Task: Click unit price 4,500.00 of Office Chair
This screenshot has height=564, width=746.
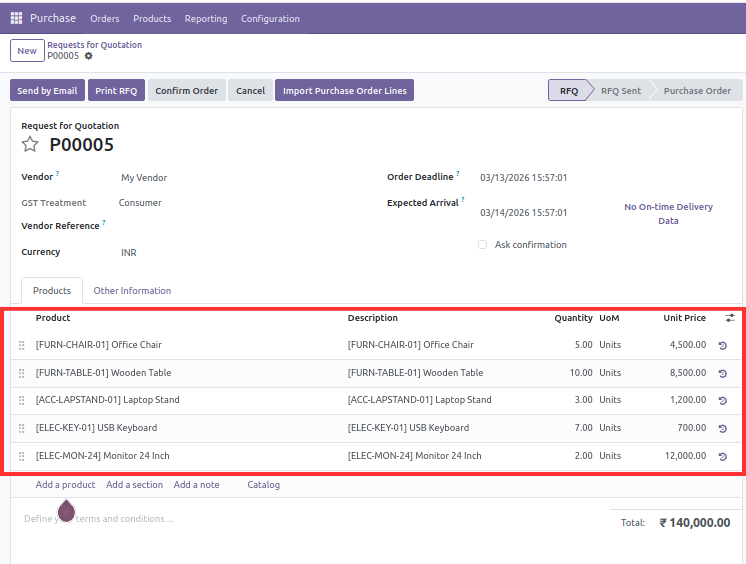Action: [687, 345]
